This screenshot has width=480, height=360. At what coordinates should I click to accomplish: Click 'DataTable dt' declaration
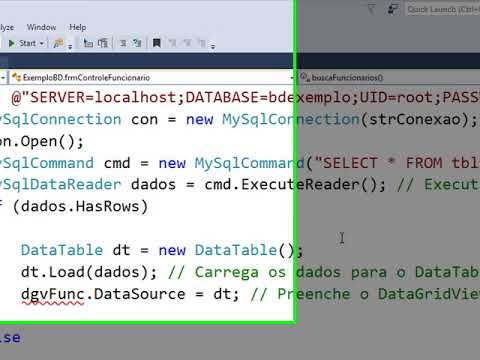point(75,250)
